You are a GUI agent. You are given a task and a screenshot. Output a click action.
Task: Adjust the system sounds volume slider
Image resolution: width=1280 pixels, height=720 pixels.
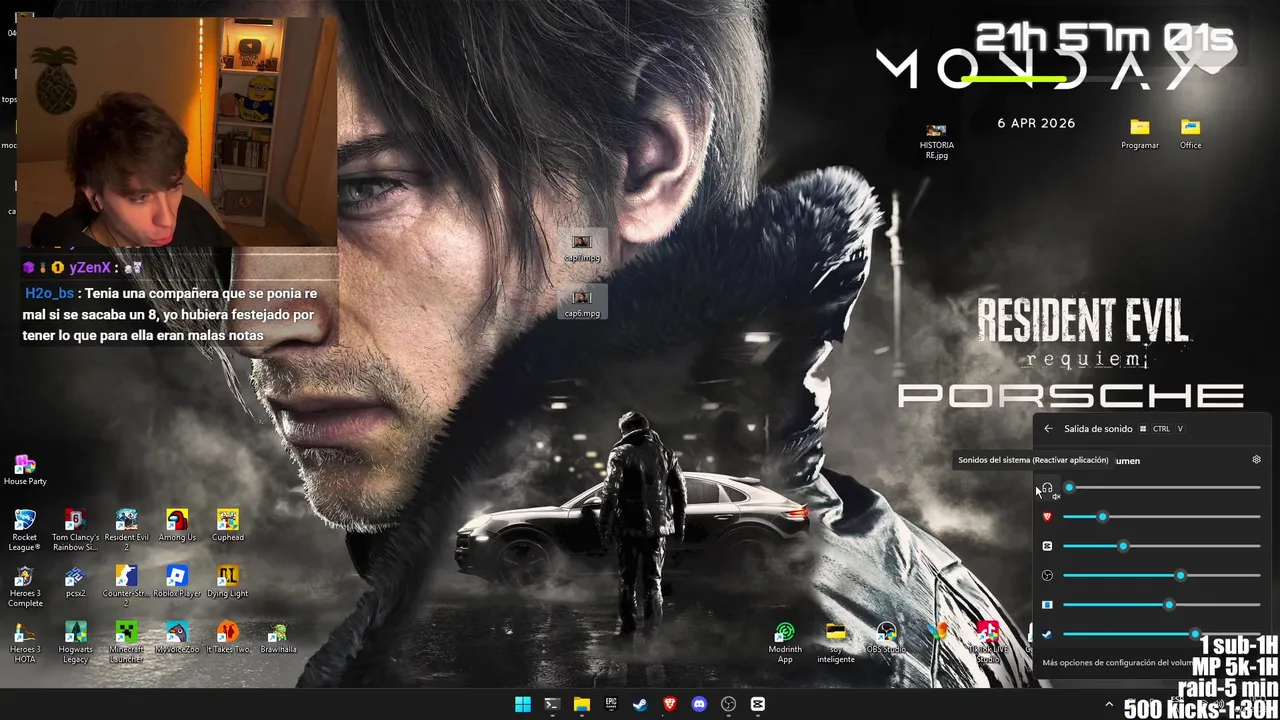coord(1162,488)
